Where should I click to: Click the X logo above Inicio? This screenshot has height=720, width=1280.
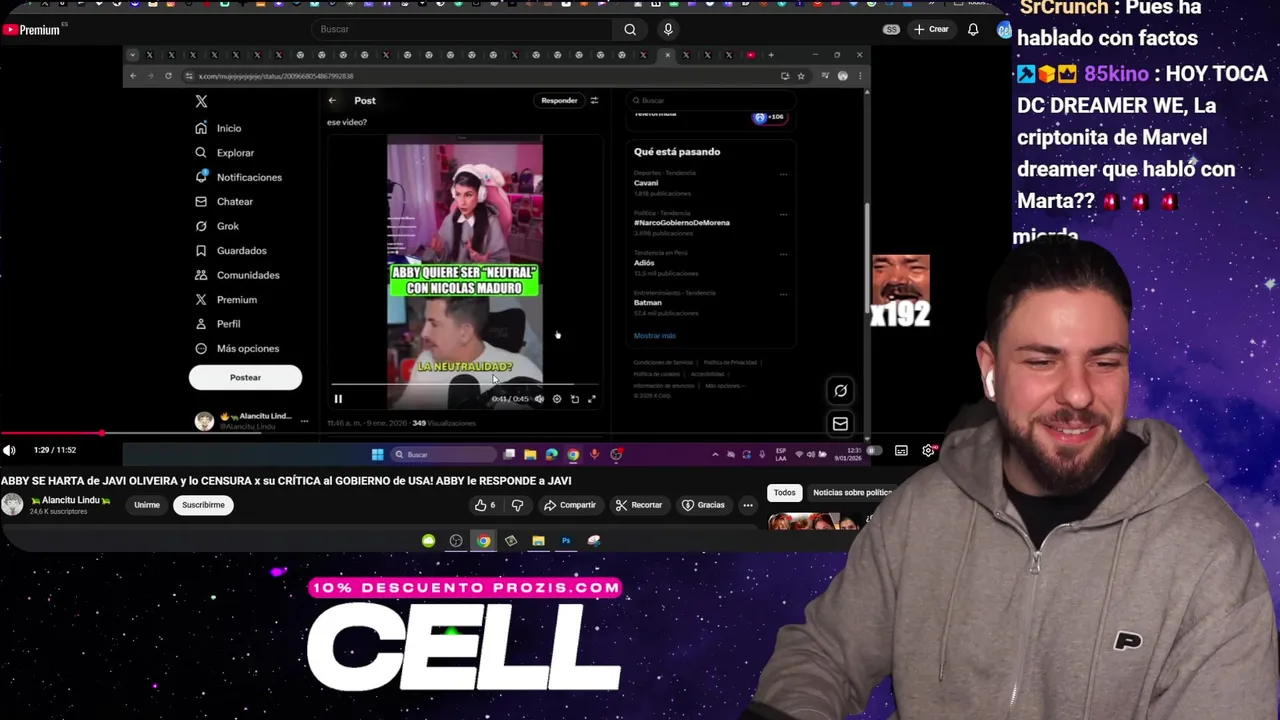click(201, 101)
